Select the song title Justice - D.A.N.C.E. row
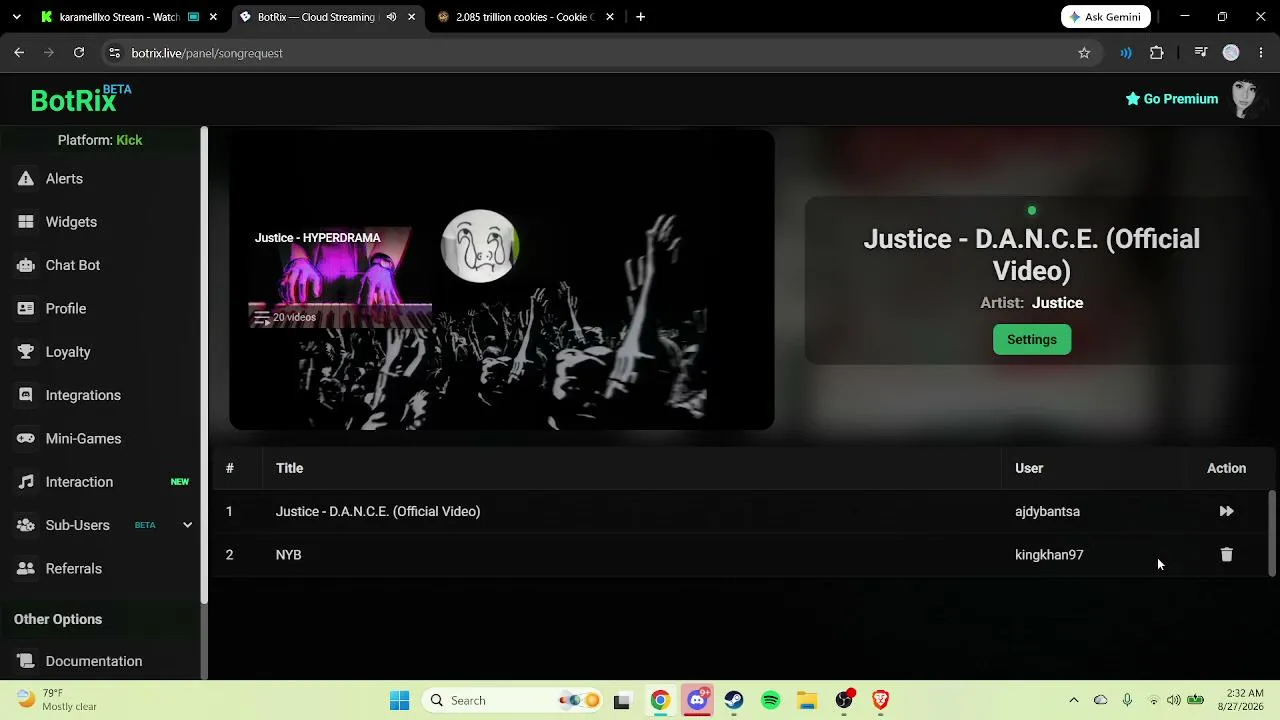The width and height of the screenshot is (1280, 720). [378, 511]
